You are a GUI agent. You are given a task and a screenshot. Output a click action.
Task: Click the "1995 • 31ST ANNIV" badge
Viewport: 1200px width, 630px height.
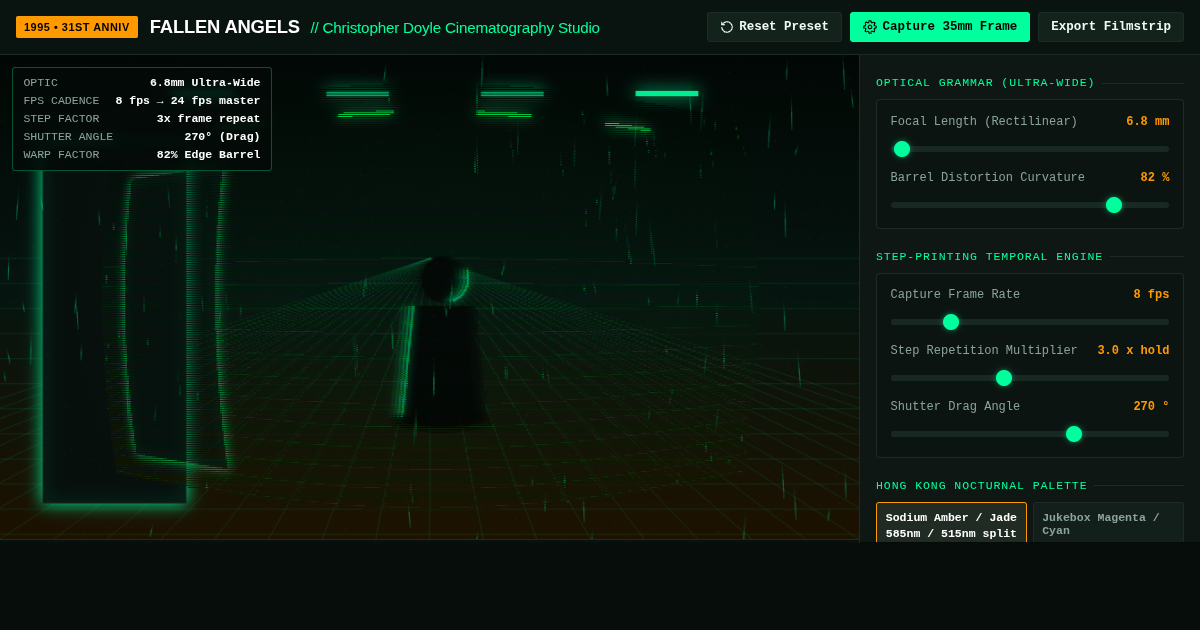(77, 27)
